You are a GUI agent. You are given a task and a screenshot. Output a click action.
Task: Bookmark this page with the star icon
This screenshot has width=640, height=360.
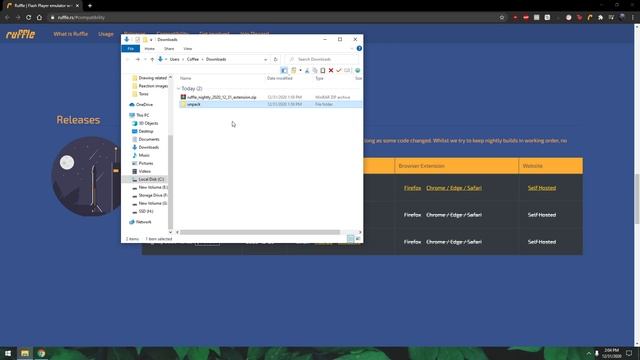point(502,18)
